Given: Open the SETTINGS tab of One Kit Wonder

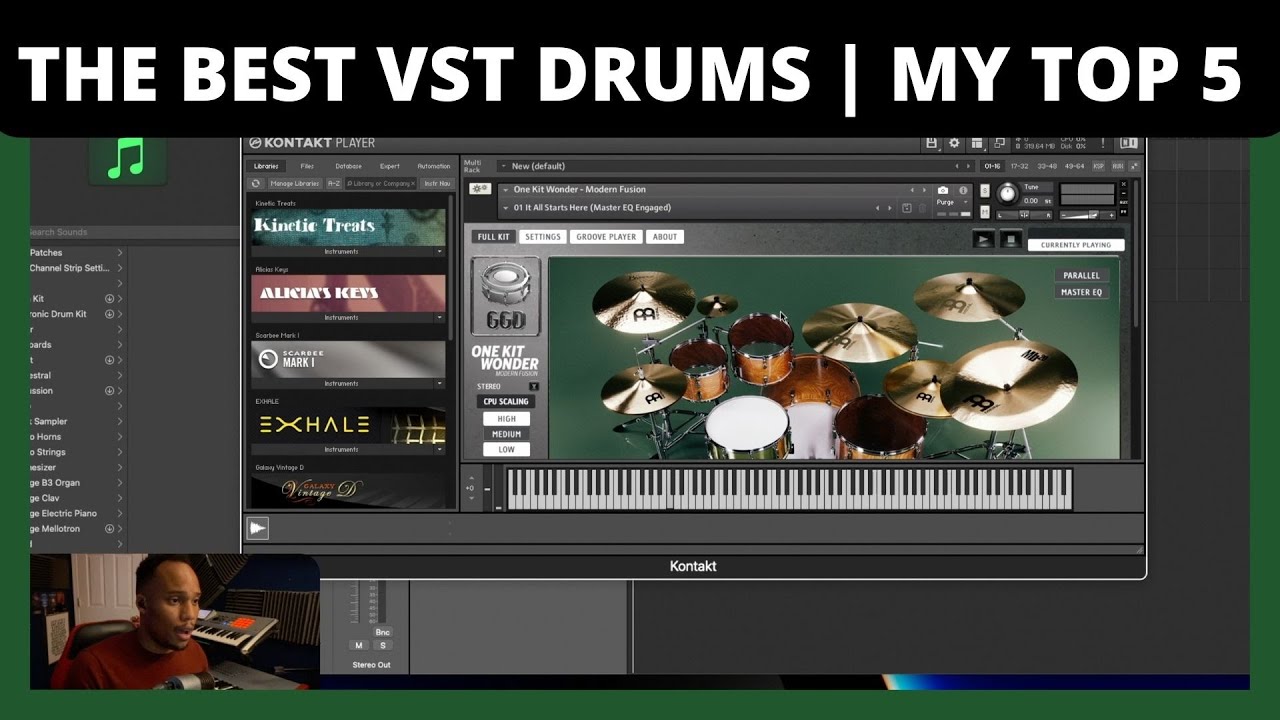Looking at the screenshot, I should click(543, 237).
